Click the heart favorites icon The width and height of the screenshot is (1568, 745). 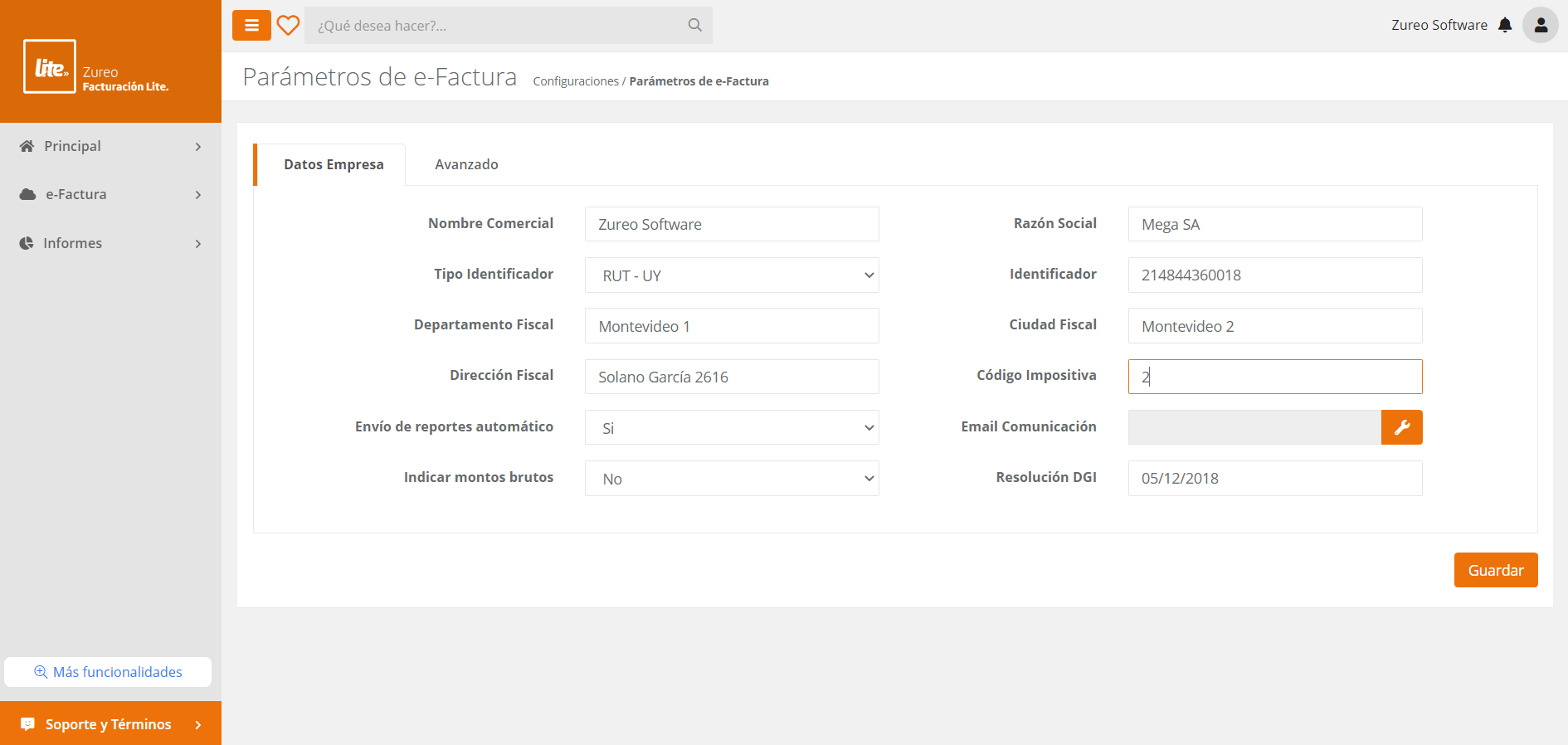[288, 26]
